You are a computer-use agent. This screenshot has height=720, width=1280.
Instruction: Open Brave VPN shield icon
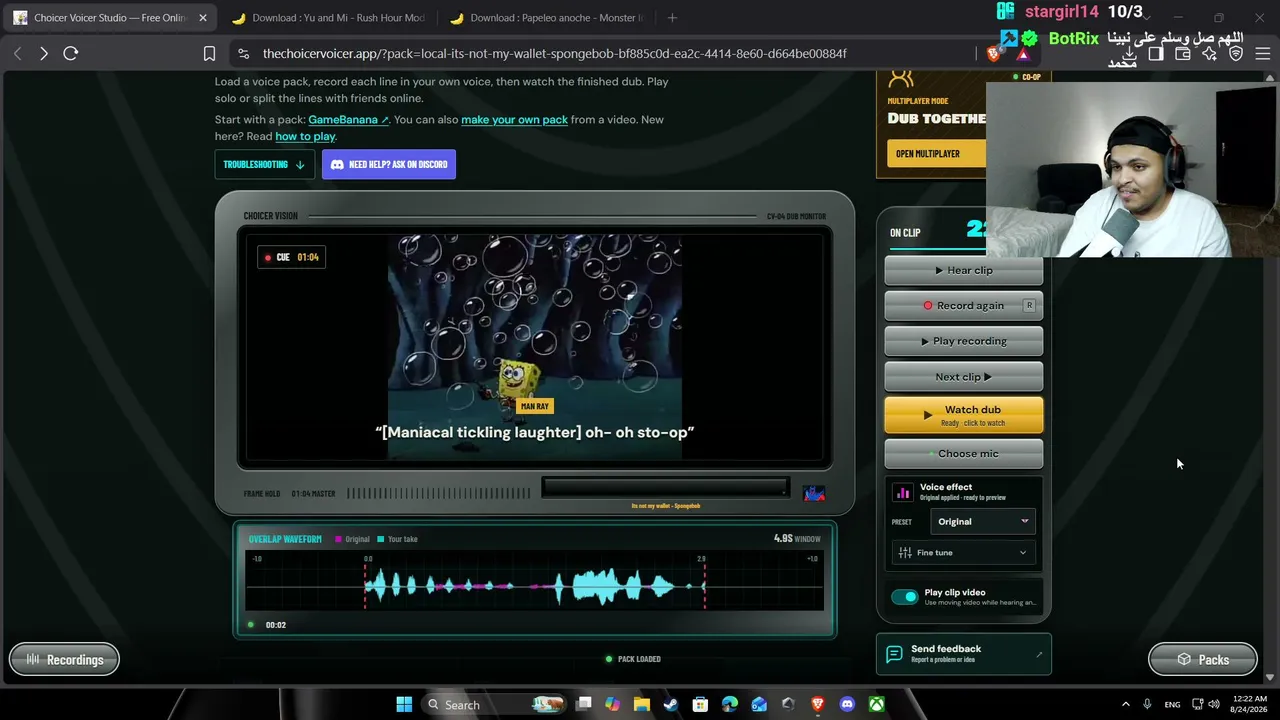coord(1236,54)
